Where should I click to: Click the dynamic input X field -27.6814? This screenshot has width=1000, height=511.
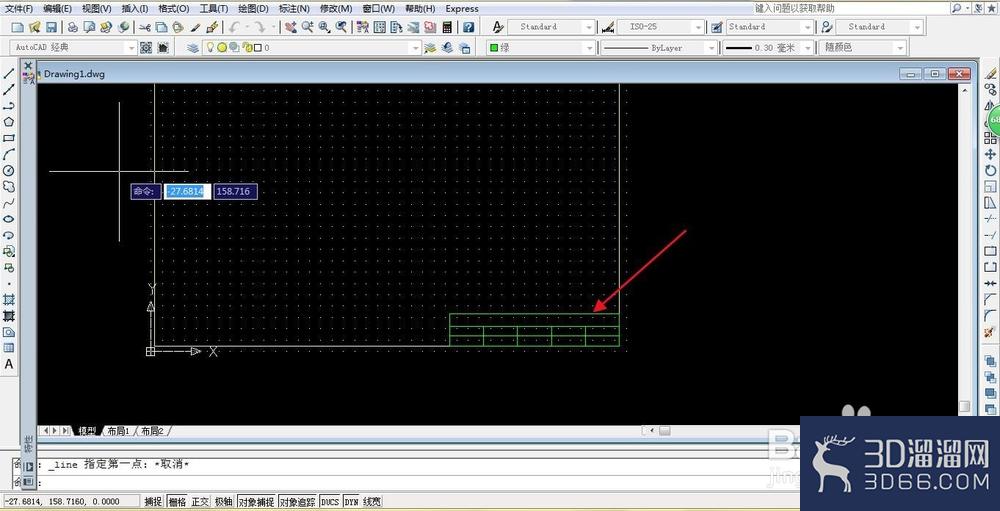tap(187, 191)
